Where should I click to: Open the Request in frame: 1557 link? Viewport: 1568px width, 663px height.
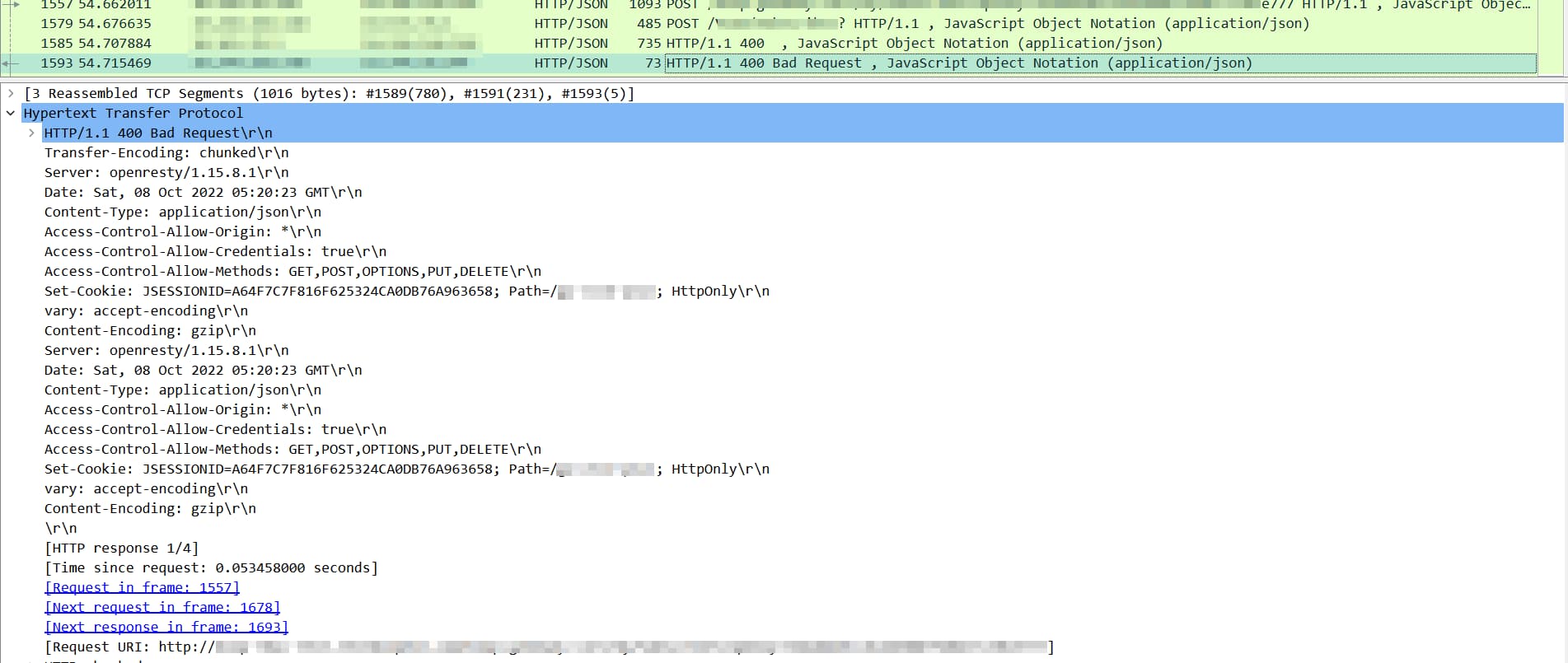pyautogui.click(x=142, y=587)
